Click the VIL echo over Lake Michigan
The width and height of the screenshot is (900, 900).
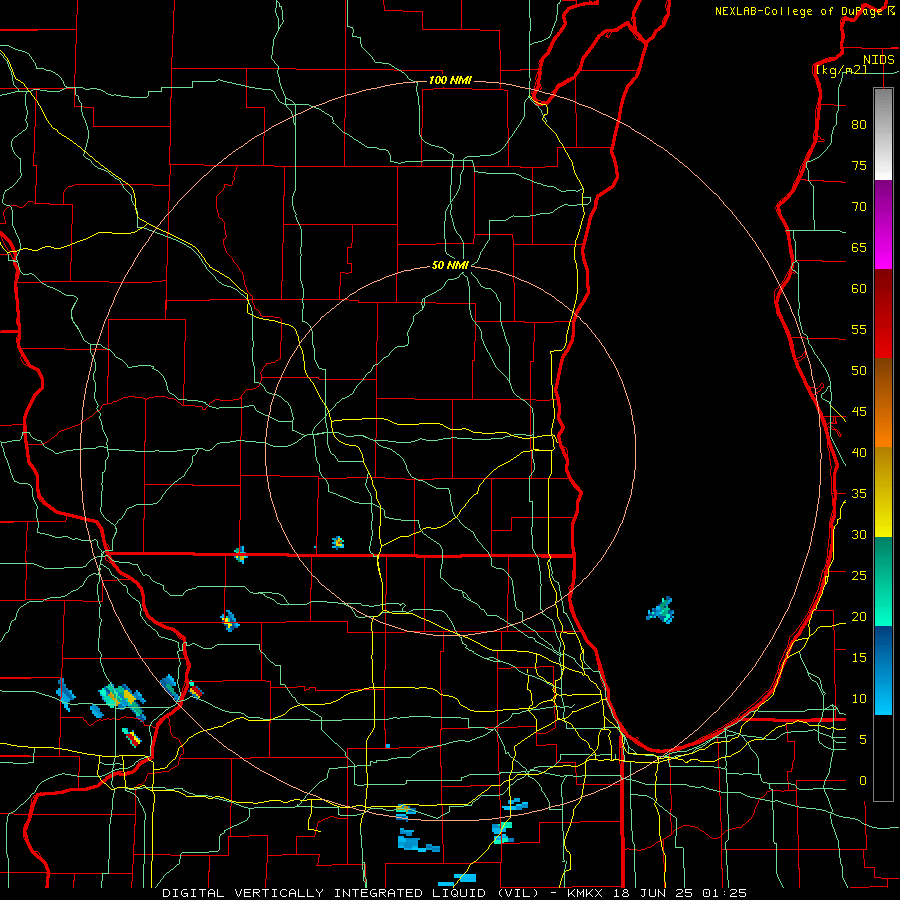[661, 611]
